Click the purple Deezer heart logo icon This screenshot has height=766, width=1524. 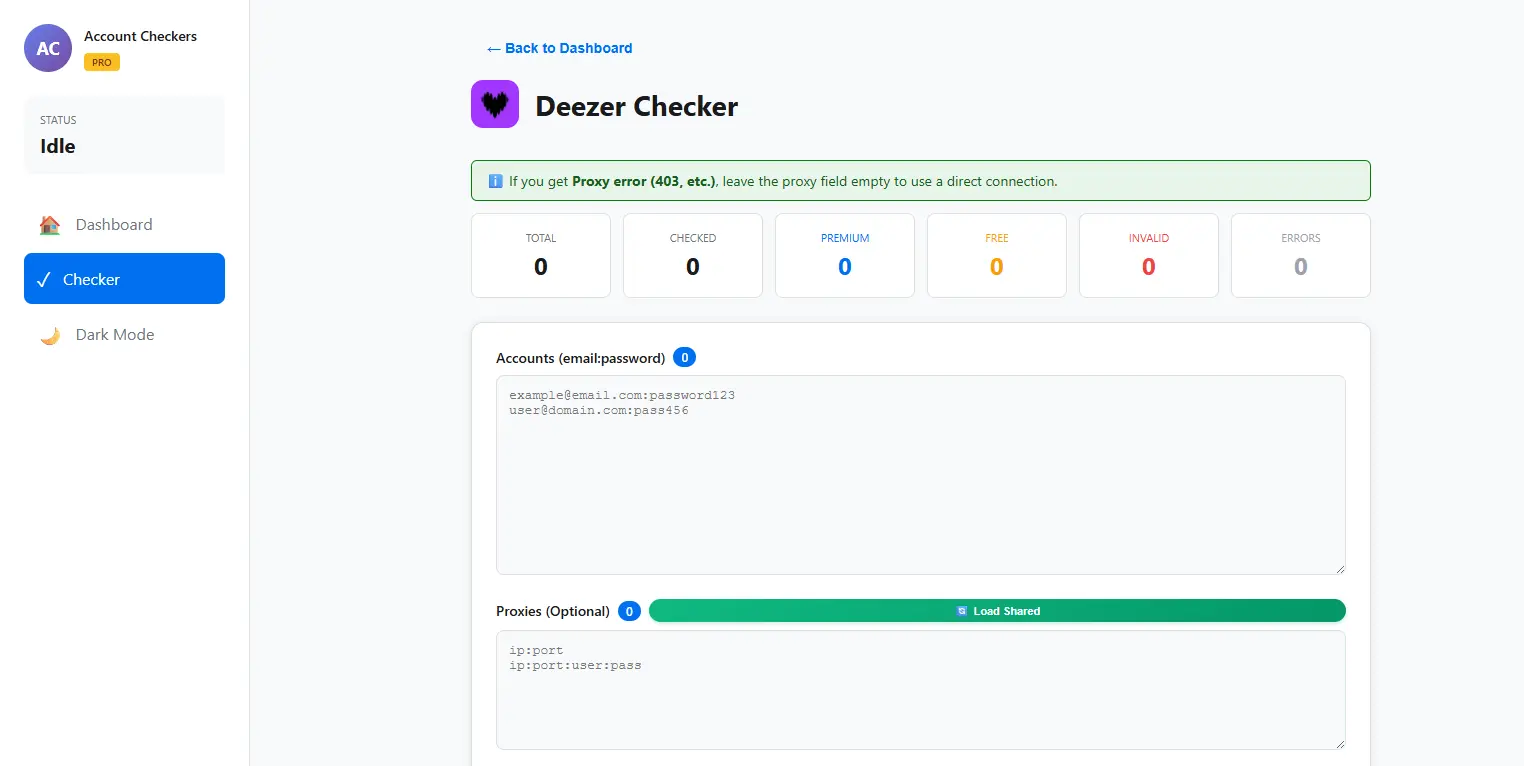(x=495, y=104)
